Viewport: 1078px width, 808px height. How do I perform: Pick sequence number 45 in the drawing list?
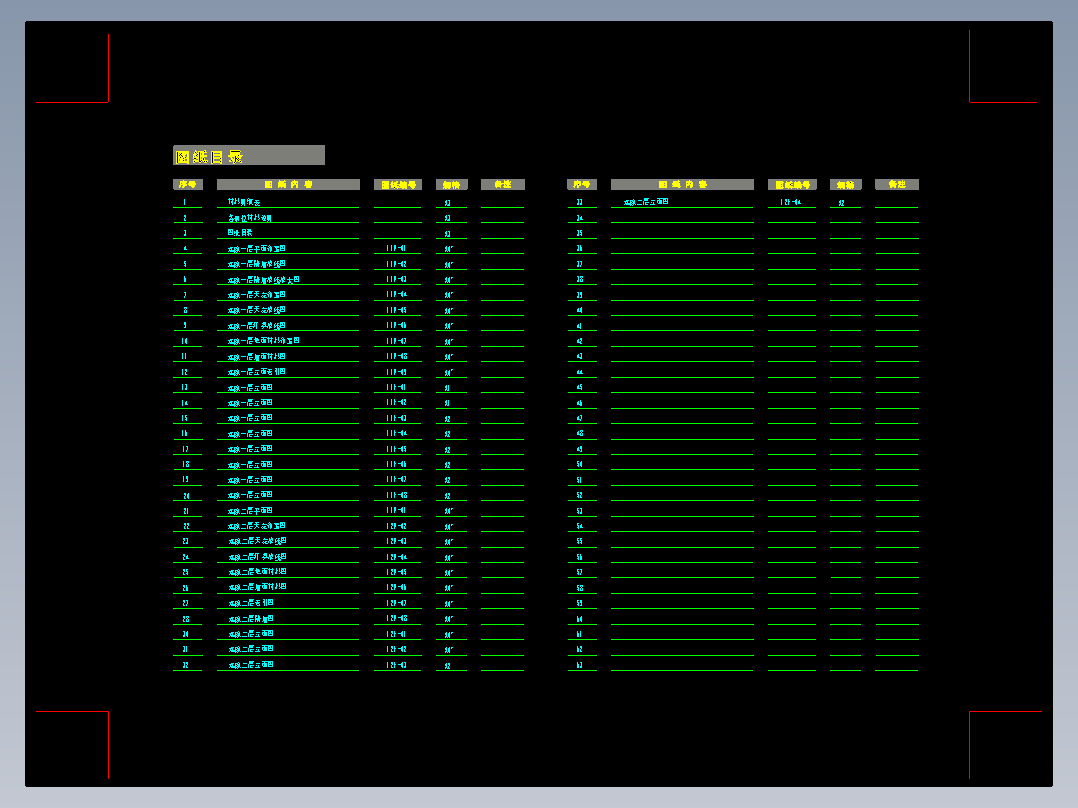pos(580,387)
